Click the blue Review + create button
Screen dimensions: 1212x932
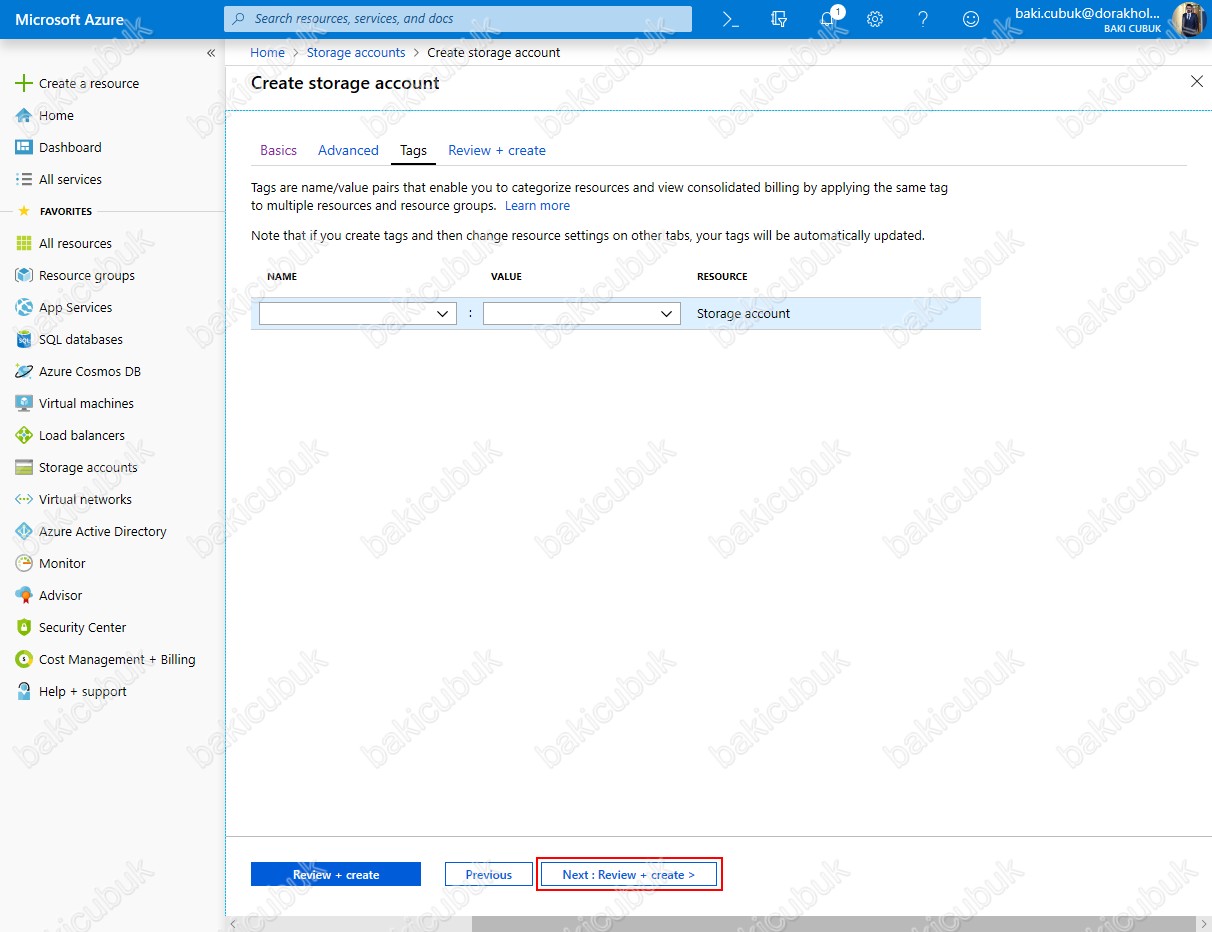pos(336,874)
